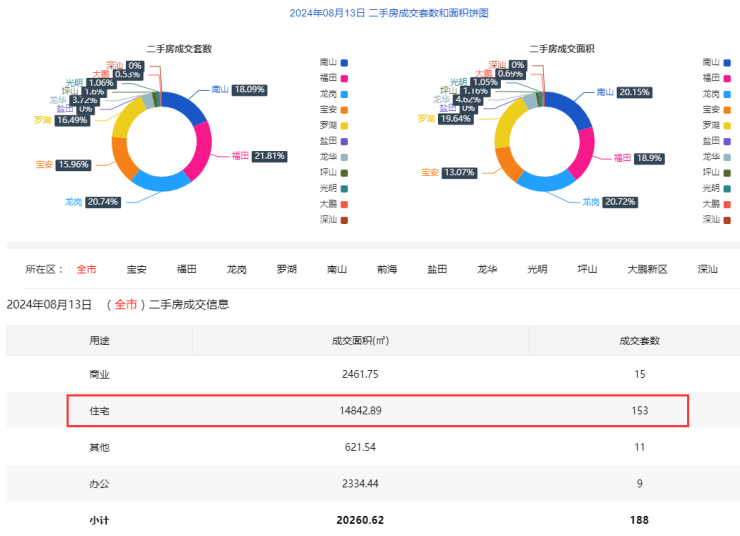Click pink 福田 slice in 成交套数 donut
This screenshot has height=536, width=740.
tap(202, 150)
